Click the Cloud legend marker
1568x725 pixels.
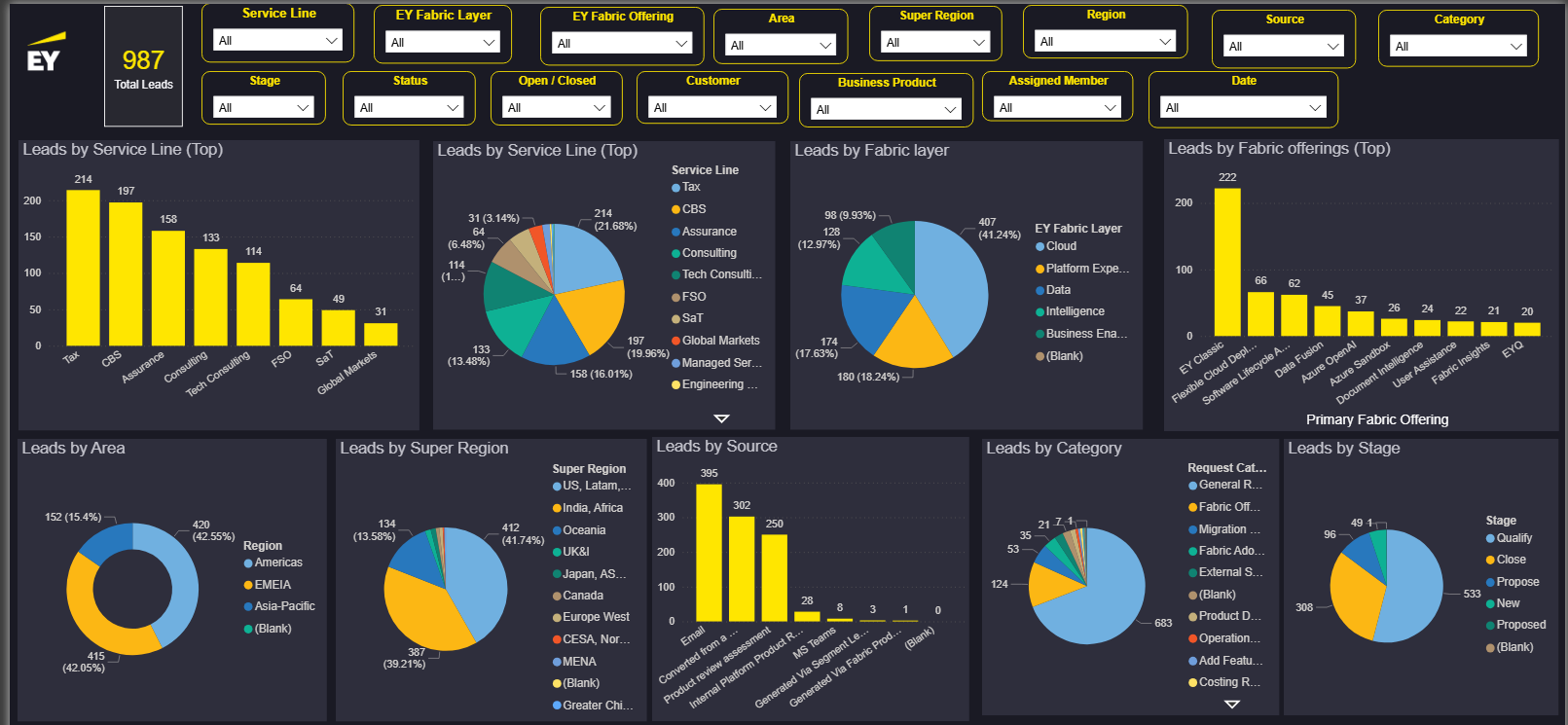click(1039, 247)
